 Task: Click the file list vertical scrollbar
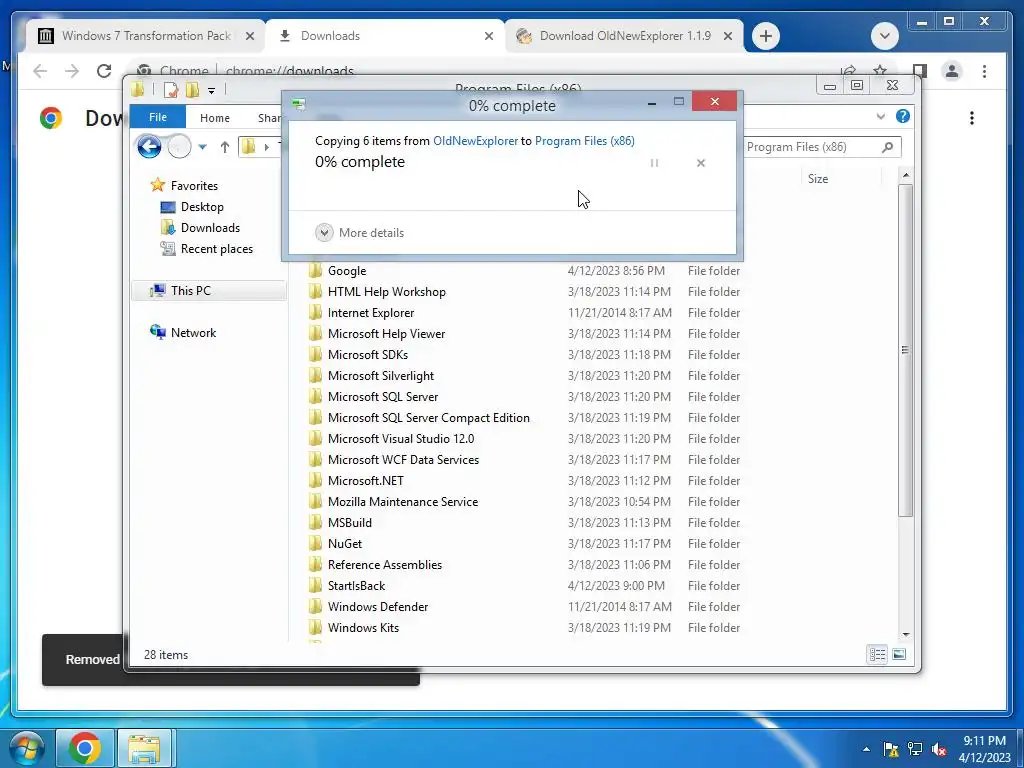click(905, 350)
